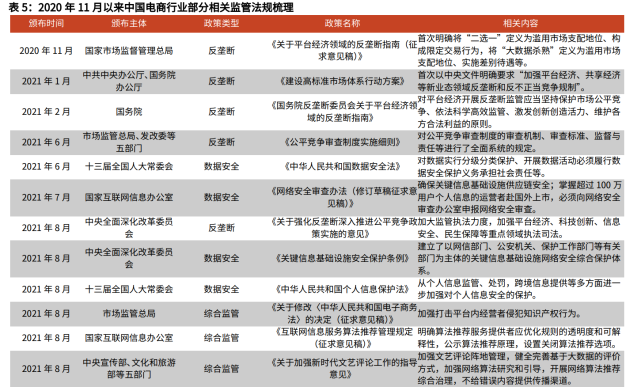Screen dimensions: 641x387
Task: Click the content starting '建立了以网信部门、公安机关'
Action: click(519, 258)
